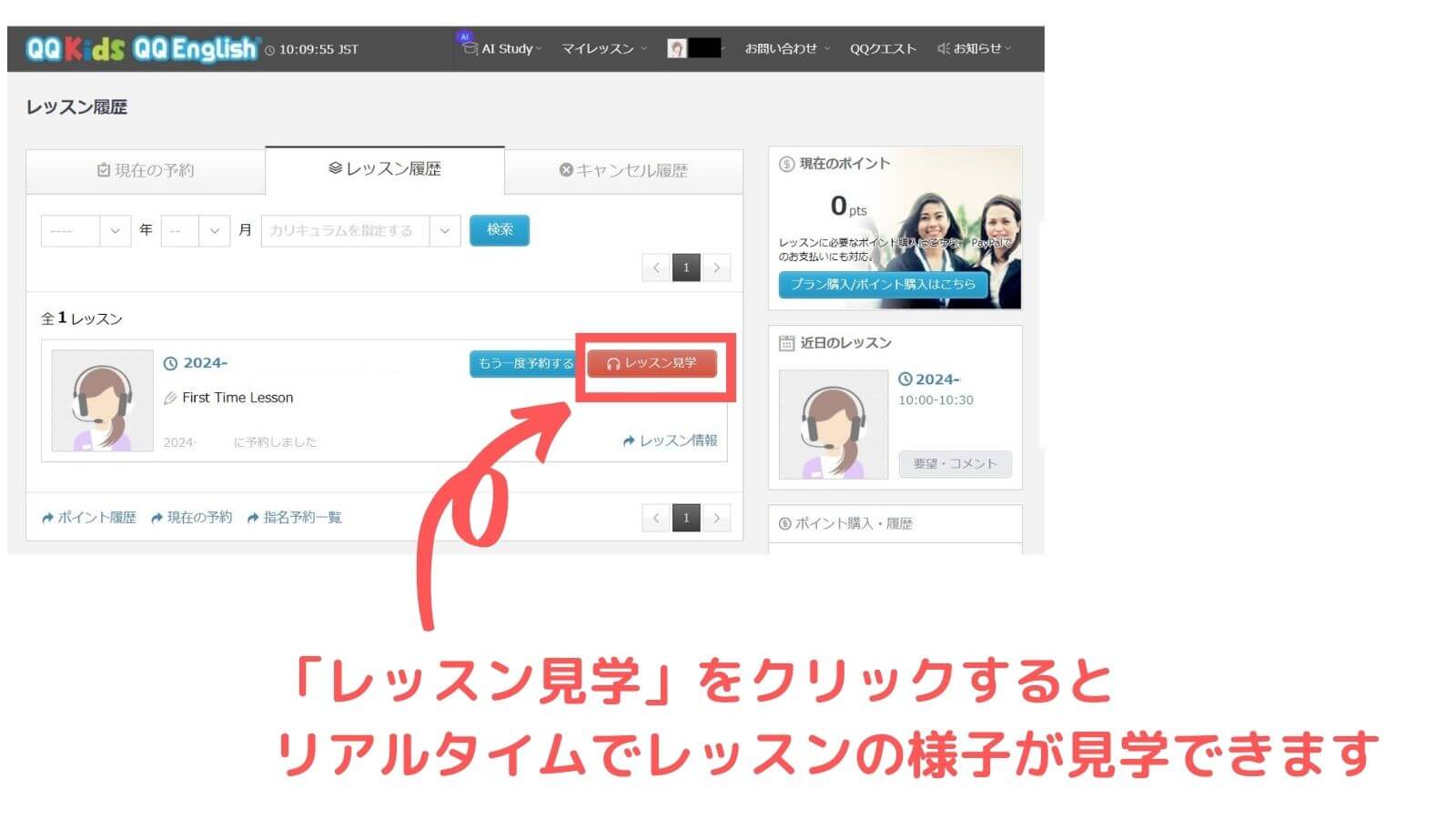Click the お知らせ speaker icon
This screenshot has height=819, width=1456.
click(944, 49)
